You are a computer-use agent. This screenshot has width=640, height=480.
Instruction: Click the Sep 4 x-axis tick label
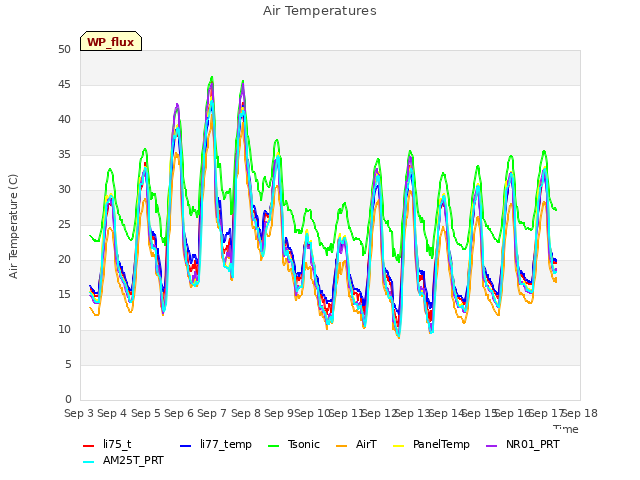[x=112, y=413]
